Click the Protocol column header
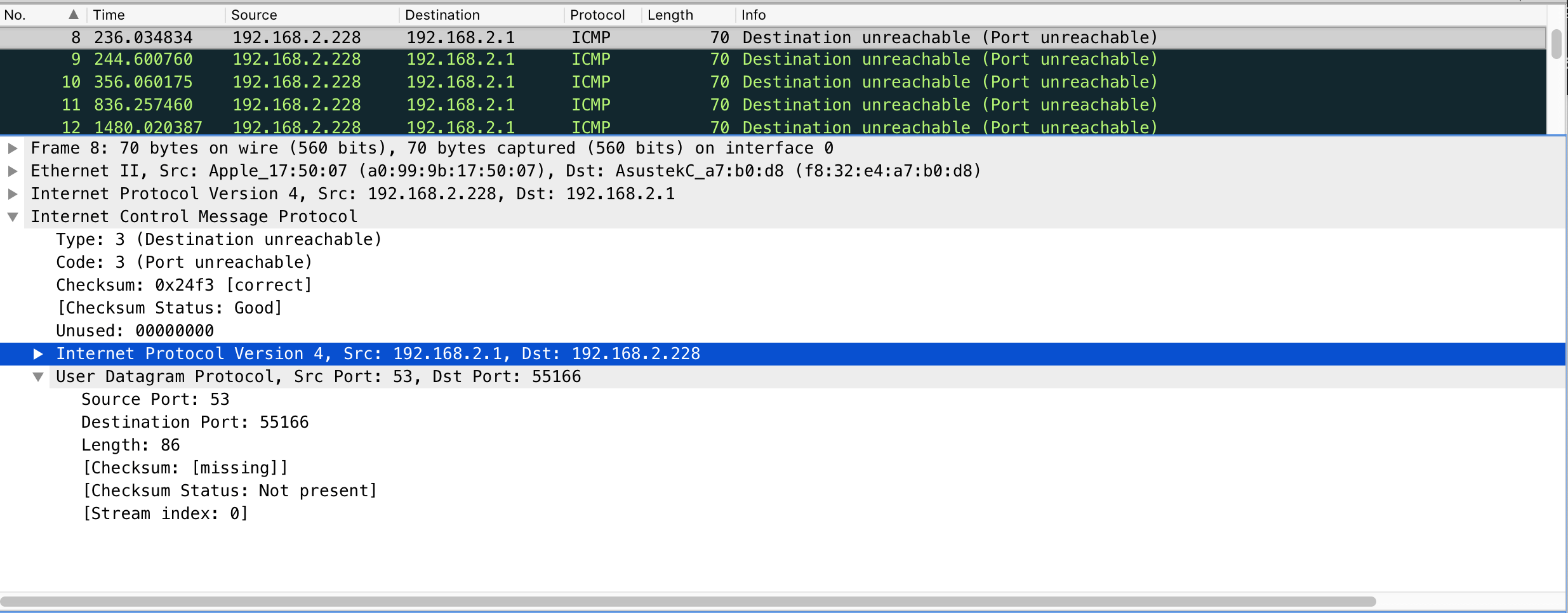This screenshot has height=613, width=1568. tap(597, 14)
